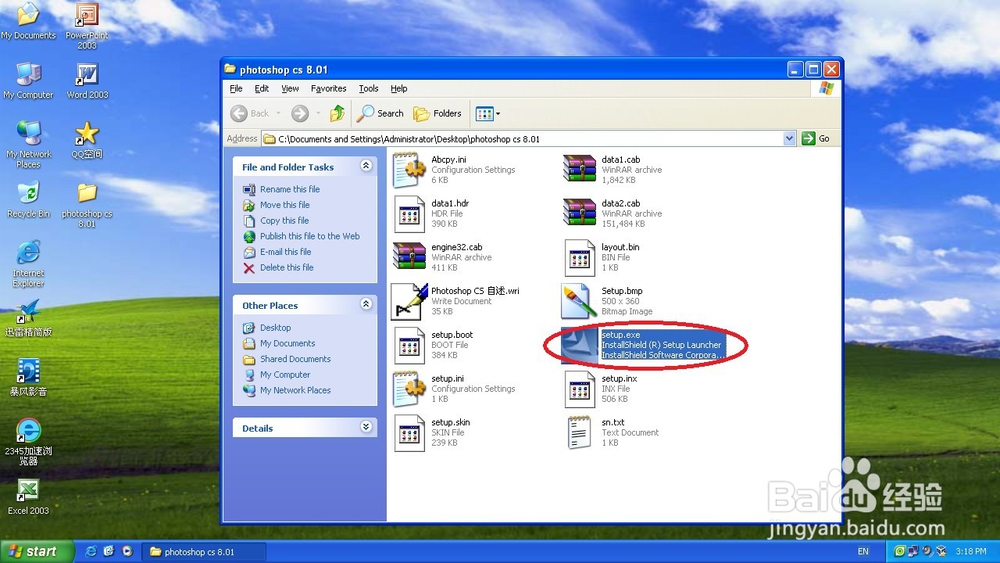Select the Photoshop CS .wri document icon
Screen dimensions: 1000x563
pyautogui.click(x=409, y=301)
